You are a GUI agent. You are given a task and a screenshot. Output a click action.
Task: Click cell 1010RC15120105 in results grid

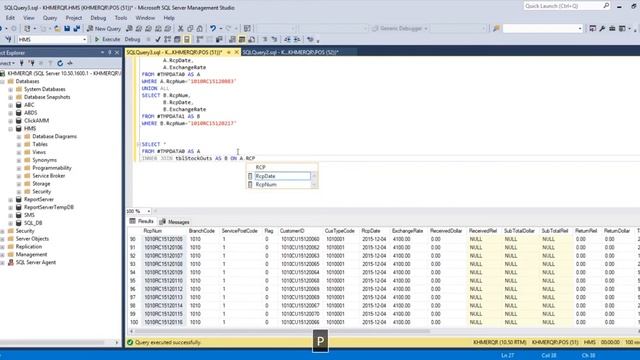(x=163, y=239)
